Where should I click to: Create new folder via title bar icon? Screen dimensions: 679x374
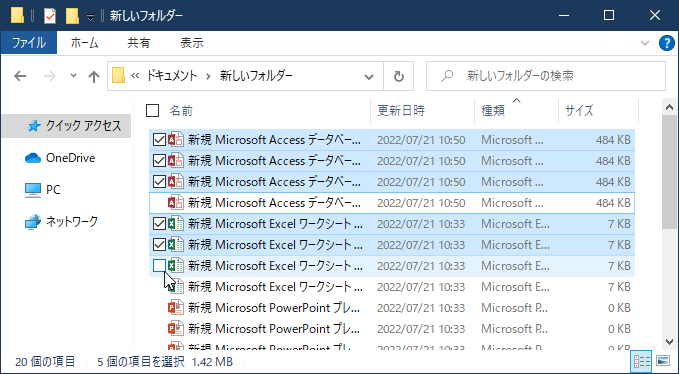click(x=72, y=16)
